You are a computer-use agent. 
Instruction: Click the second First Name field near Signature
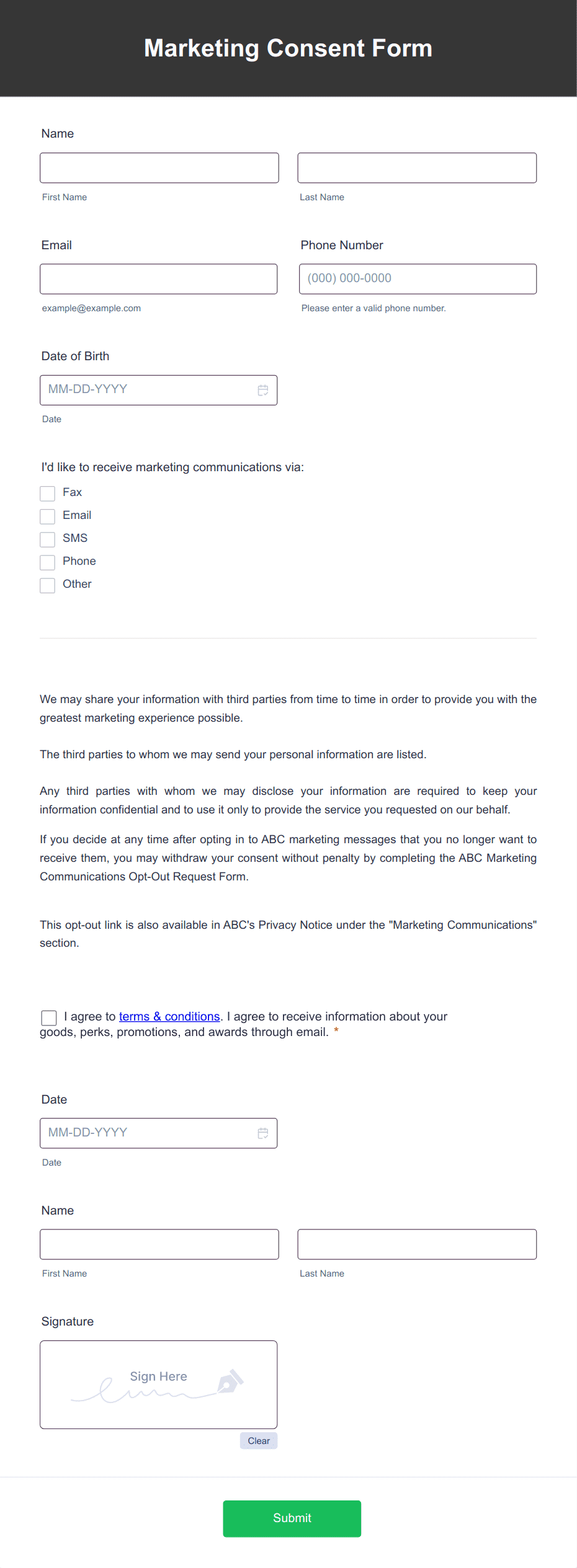coord(159,1244)
